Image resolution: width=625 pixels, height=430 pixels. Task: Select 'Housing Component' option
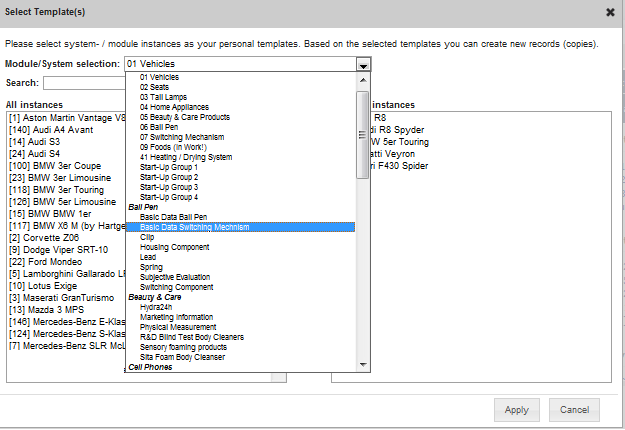174,247
